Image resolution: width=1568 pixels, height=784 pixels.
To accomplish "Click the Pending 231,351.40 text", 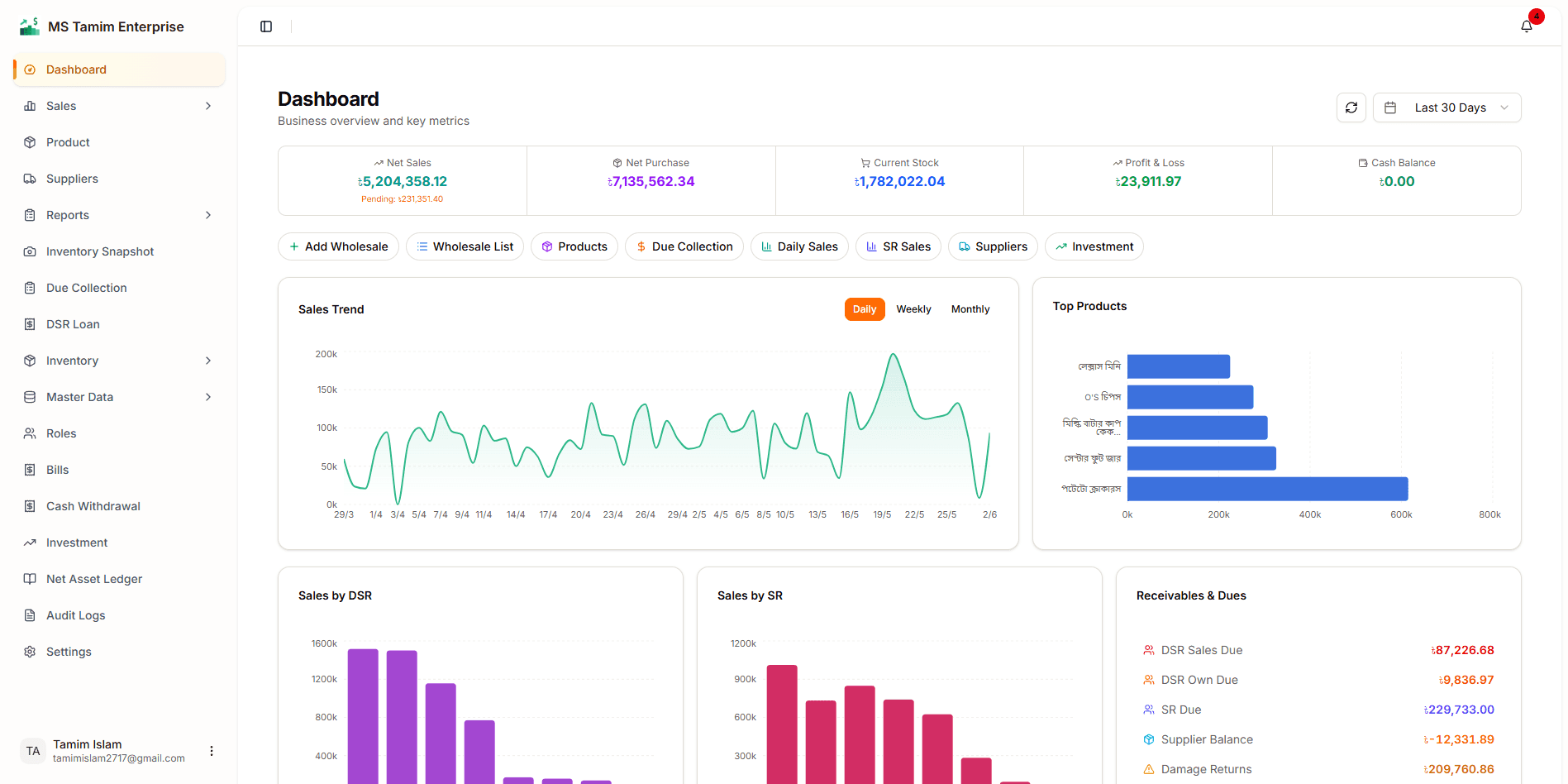I will point(402,198).
